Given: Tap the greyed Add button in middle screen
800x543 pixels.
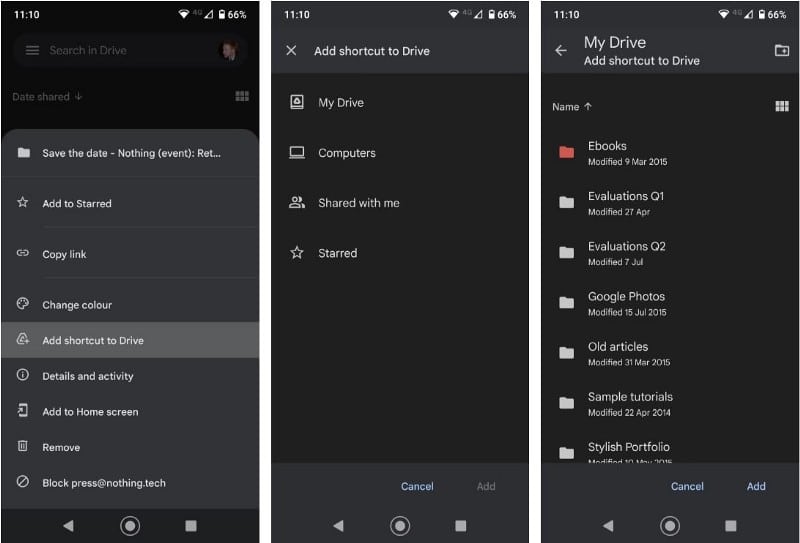Looking at the screenshot, I should pos(486,486).
